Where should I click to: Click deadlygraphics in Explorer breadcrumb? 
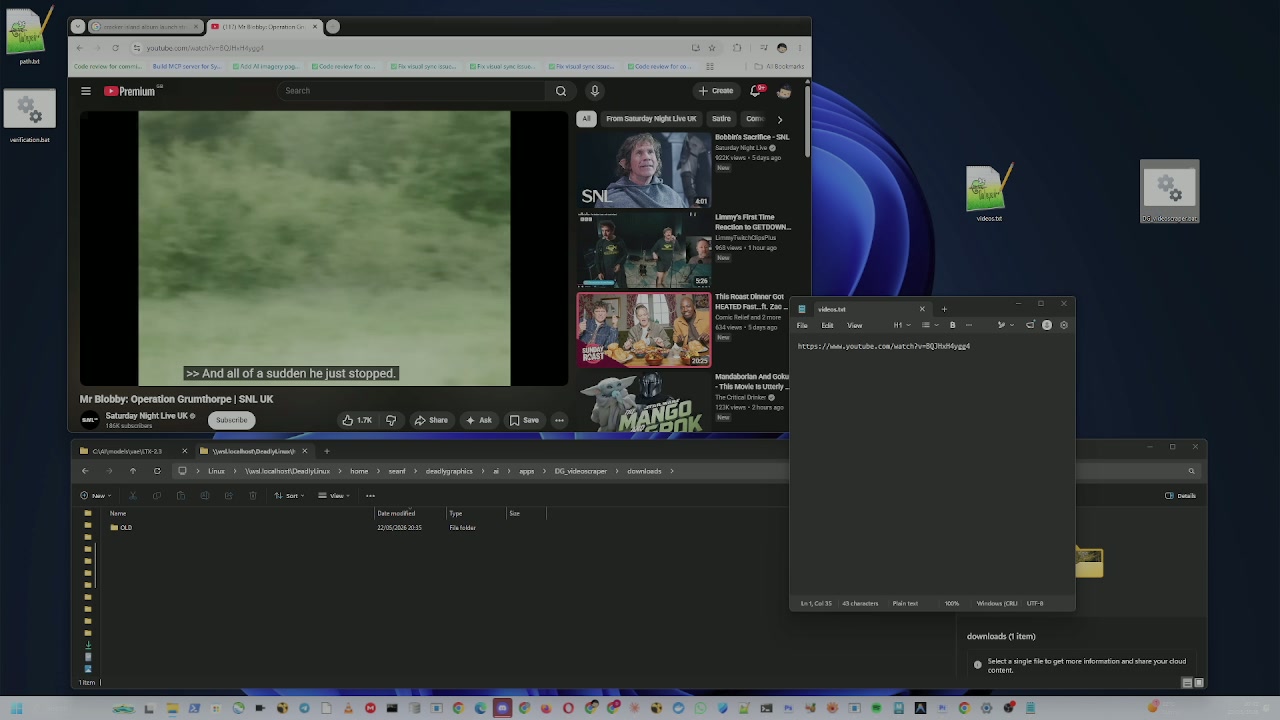click(449, 471)
